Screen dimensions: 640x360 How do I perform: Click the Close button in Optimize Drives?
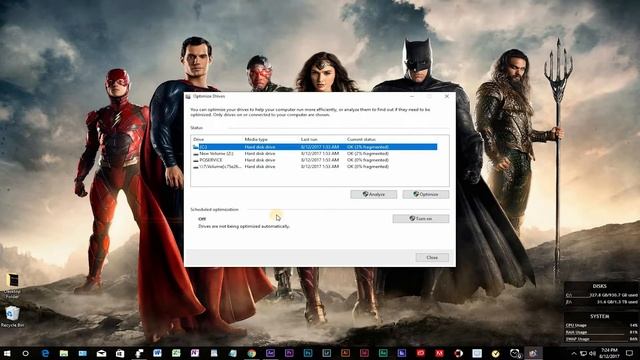(432, 258)
